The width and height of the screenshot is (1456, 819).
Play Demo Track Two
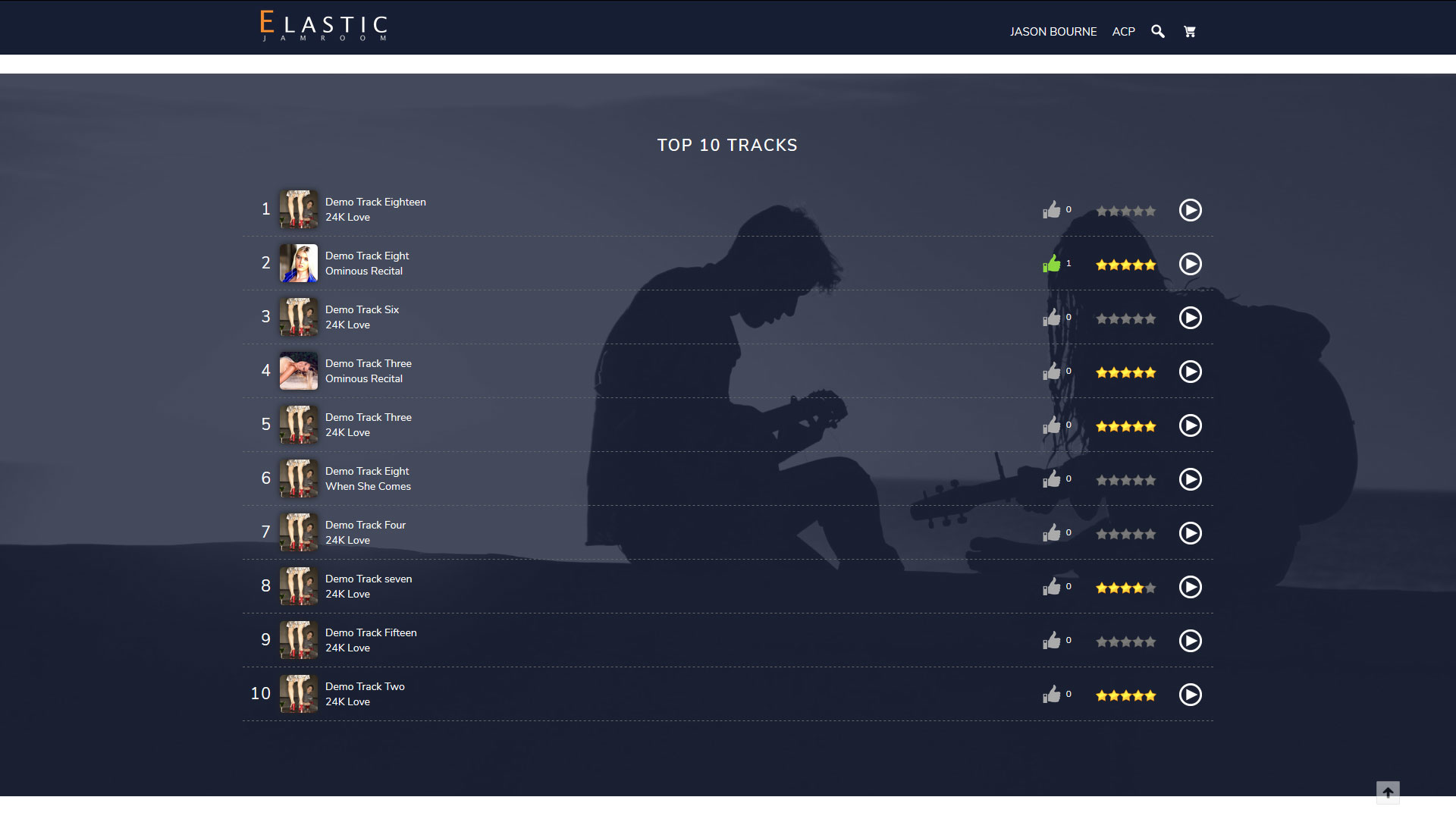click(x=1190, y=695)
